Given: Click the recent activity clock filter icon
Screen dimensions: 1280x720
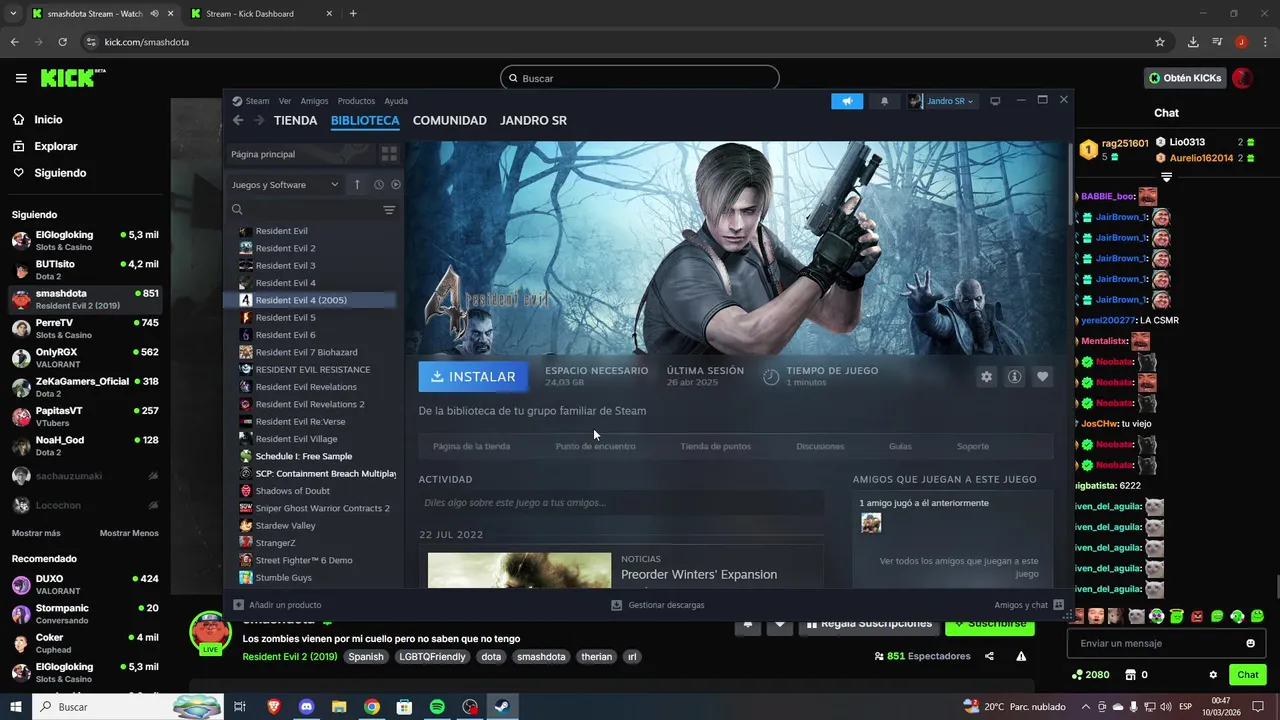Looking at the screenshot, I should [379, 184].
